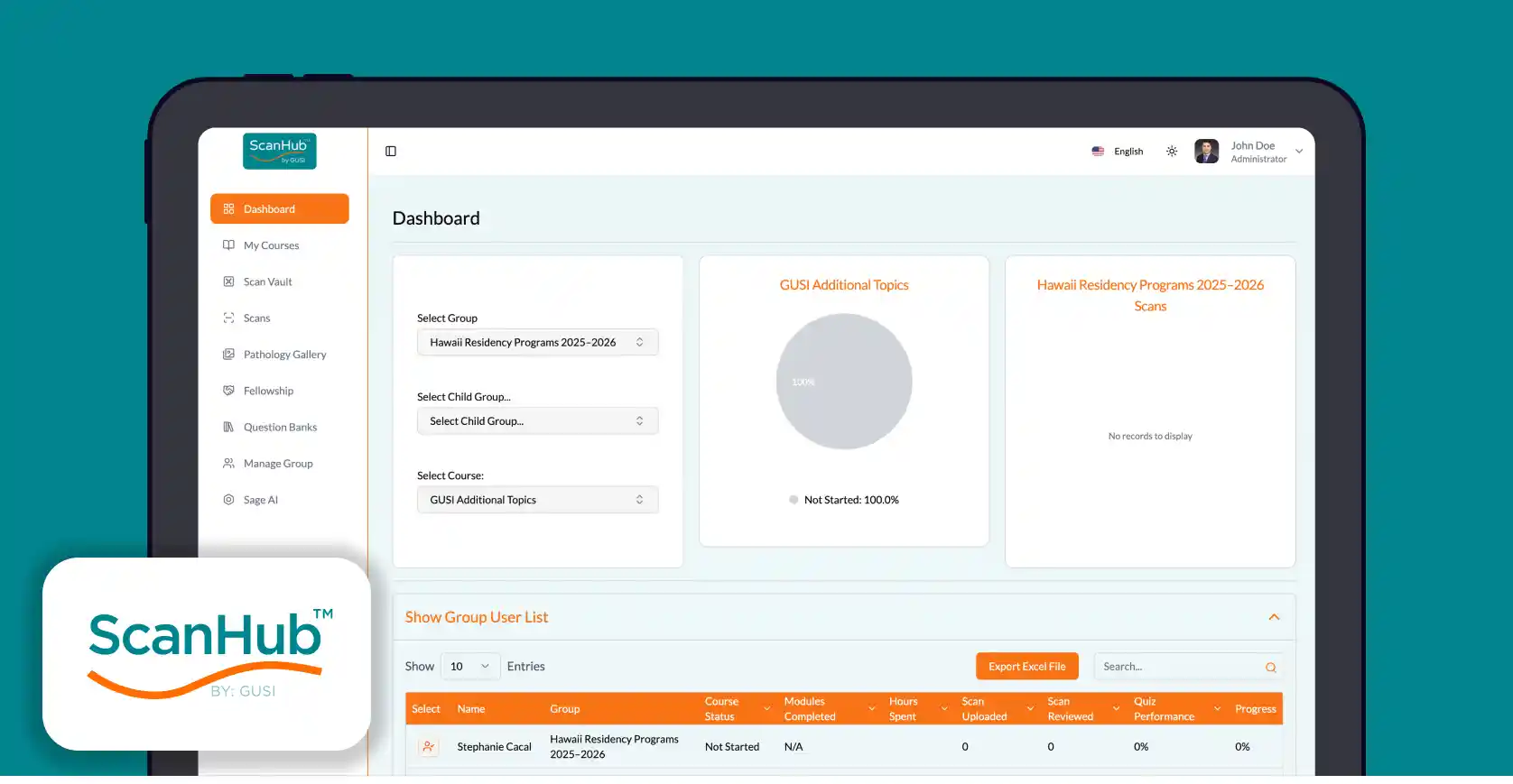
Task: Click the Scan Vault icon
Action: [x=228, y=281]
